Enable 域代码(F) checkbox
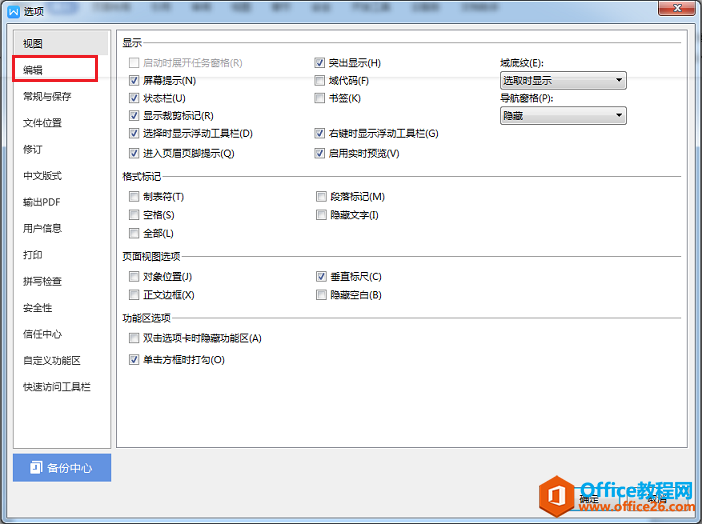Viewport: 702px width, 524px height. coord(319,81)
